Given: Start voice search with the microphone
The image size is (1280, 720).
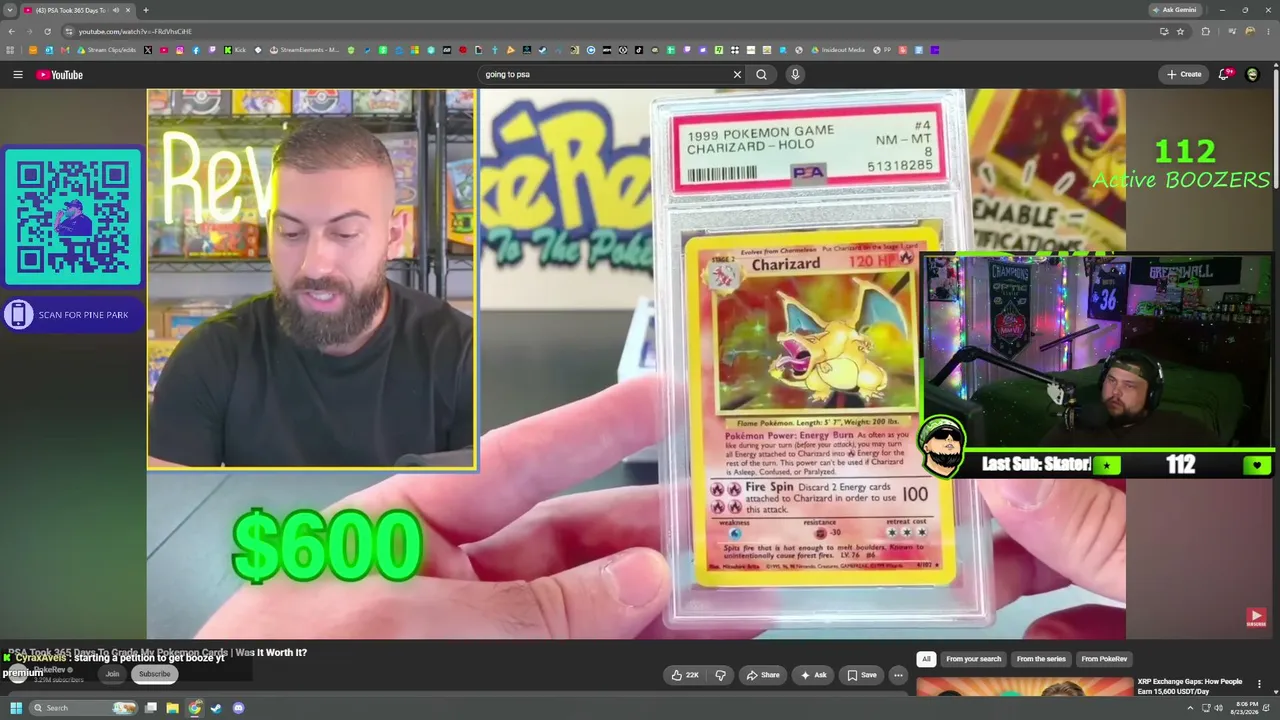Looking at the screenshot, I should [x=795, y=74].
